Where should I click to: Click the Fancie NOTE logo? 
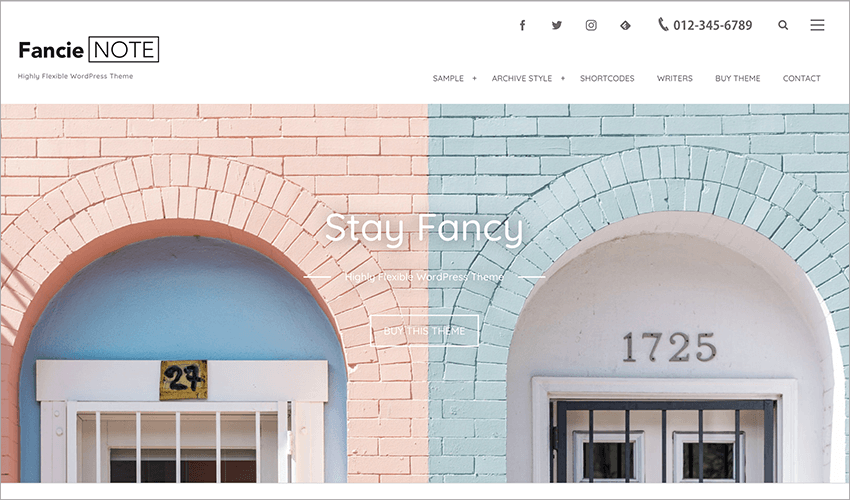[x=88, y=50]
